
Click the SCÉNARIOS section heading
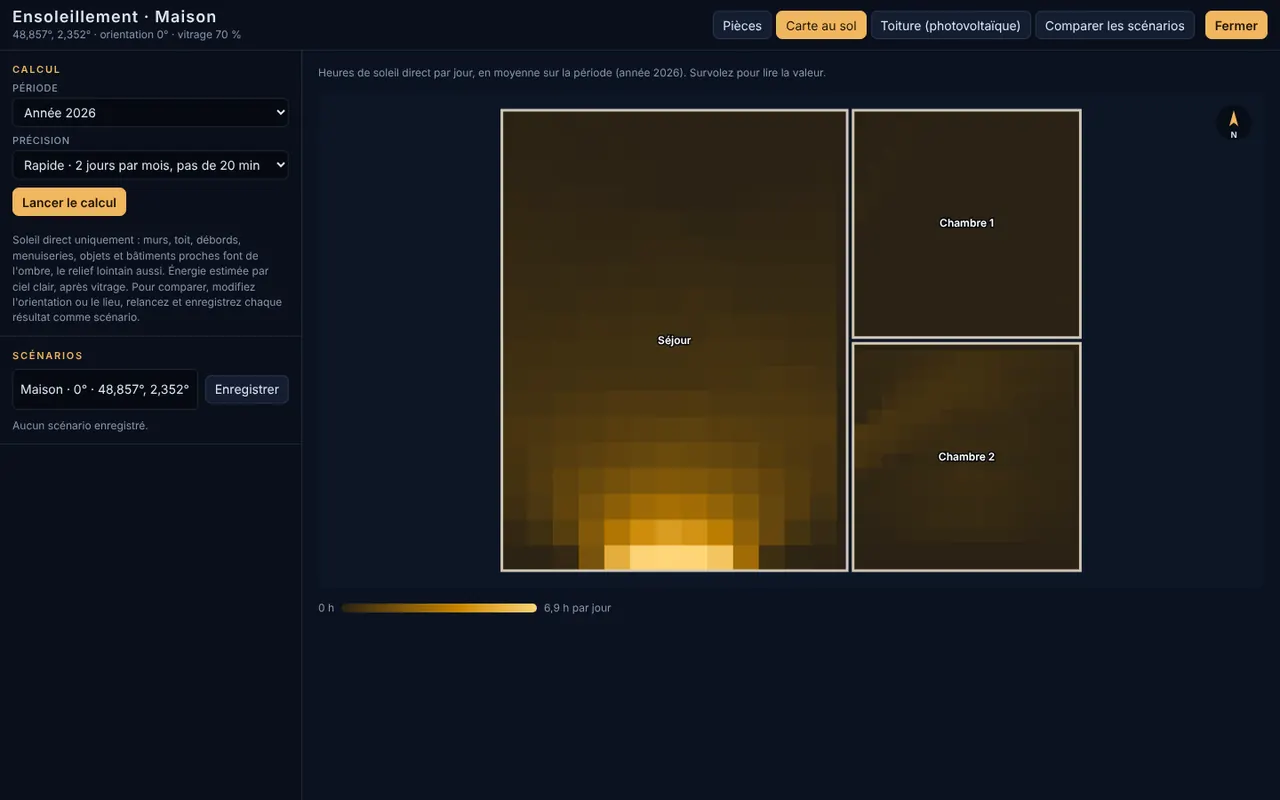pos(47,355)
